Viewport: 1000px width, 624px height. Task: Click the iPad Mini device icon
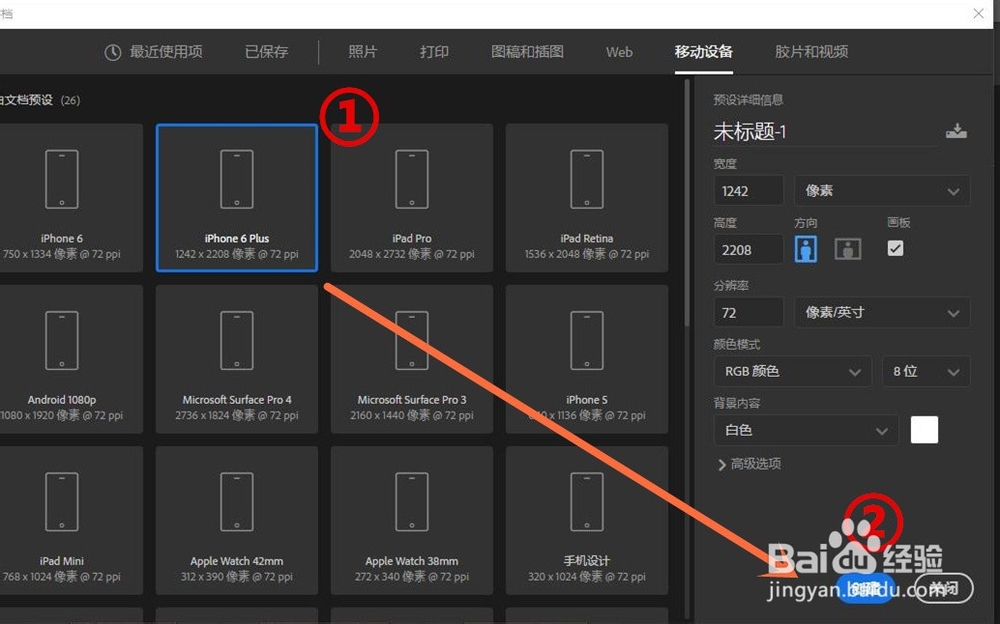point(62,502)
